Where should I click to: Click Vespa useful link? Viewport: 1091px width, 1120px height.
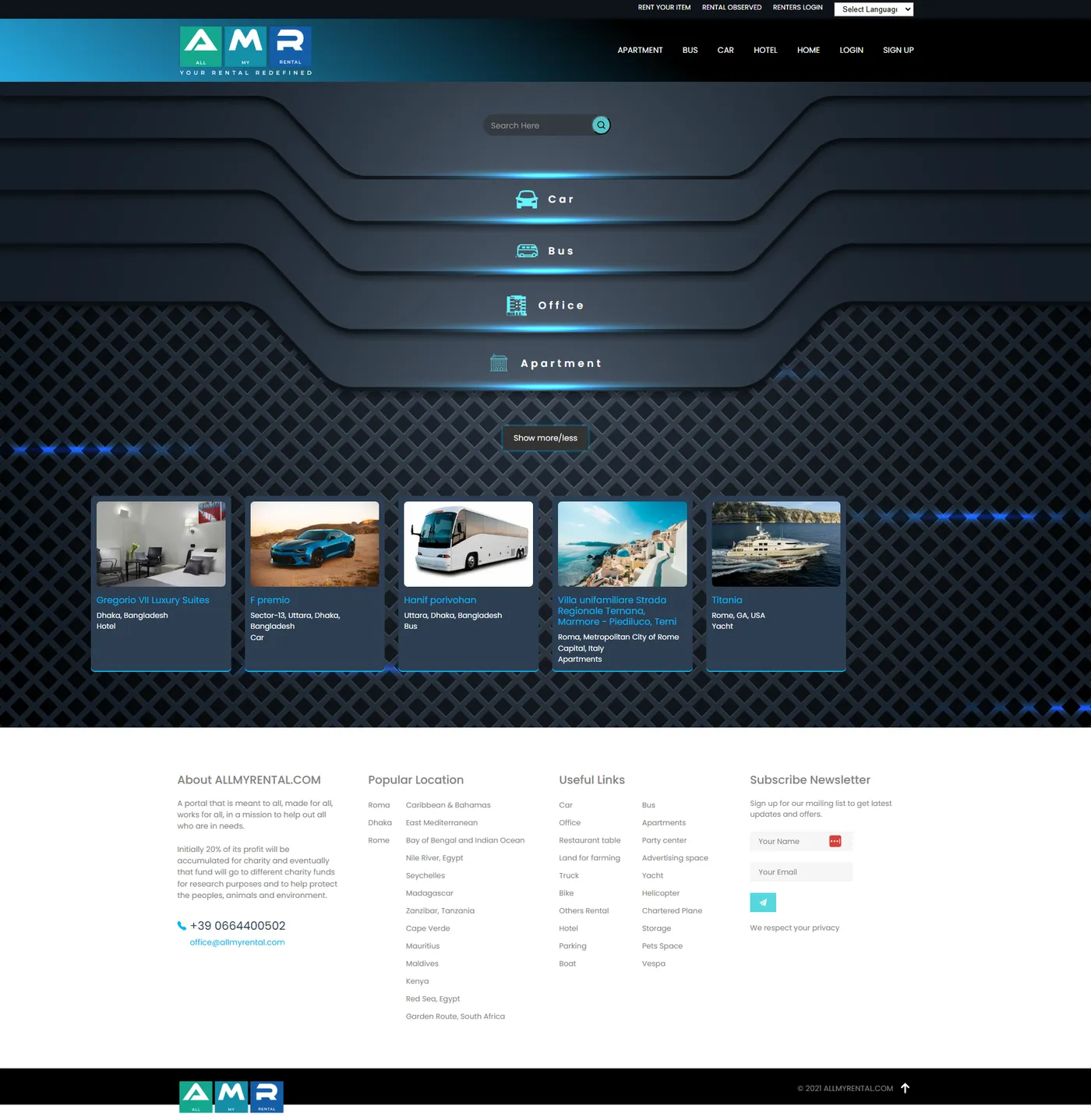(654, 964)
